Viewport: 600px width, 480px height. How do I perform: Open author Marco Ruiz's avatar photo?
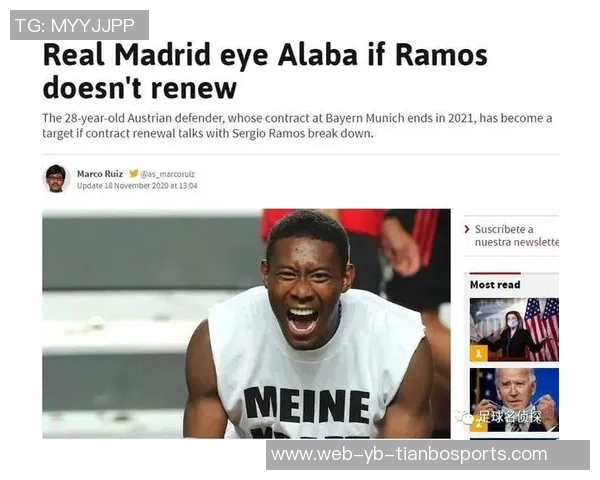(56, 179)
